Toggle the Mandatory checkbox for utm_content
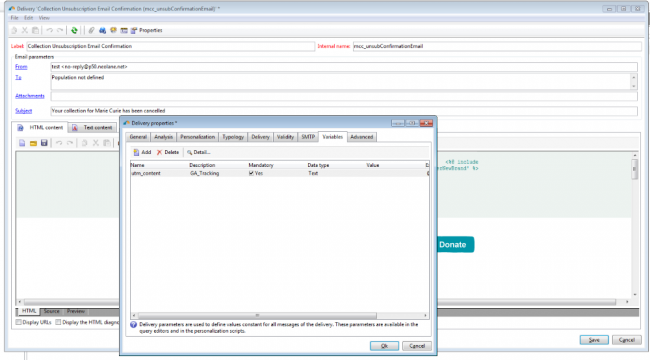Viewport: 650px width, 360px height. coord(251,173)
